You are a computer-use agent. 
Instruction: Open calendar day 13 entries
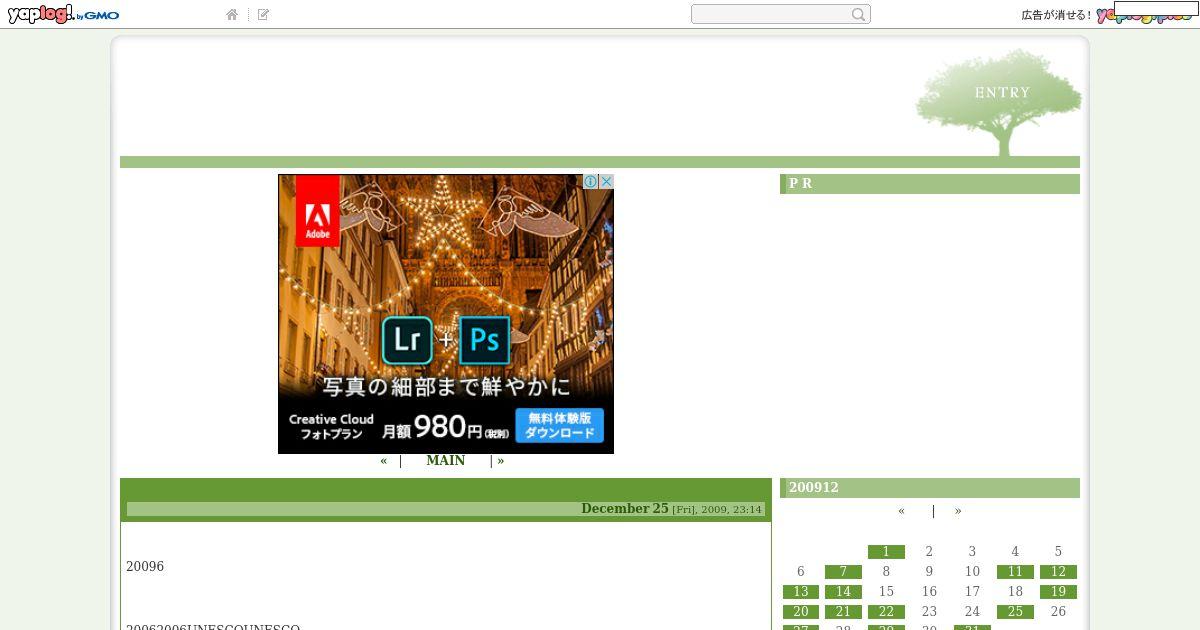click(x=800, y=592)
